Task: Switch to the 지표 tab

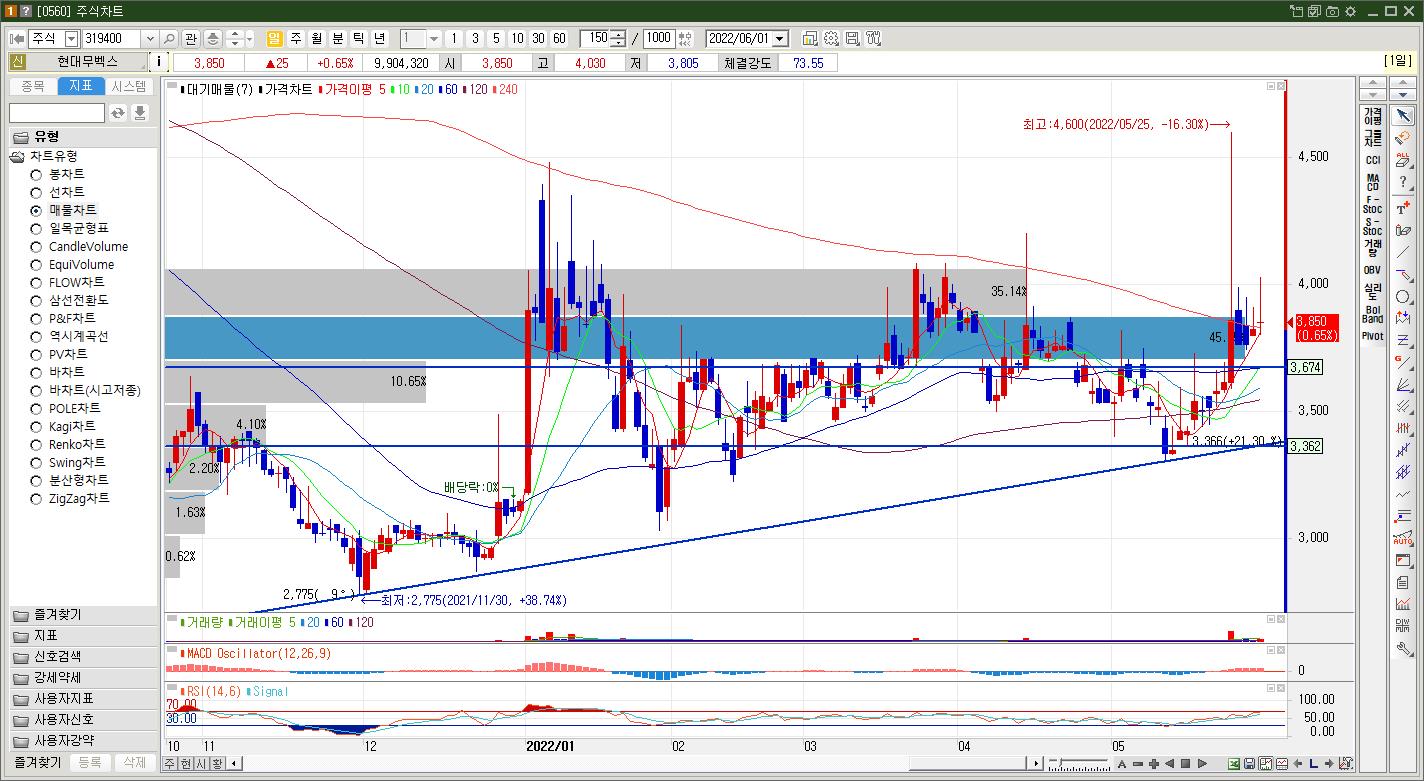Action: tap(81, 86)
